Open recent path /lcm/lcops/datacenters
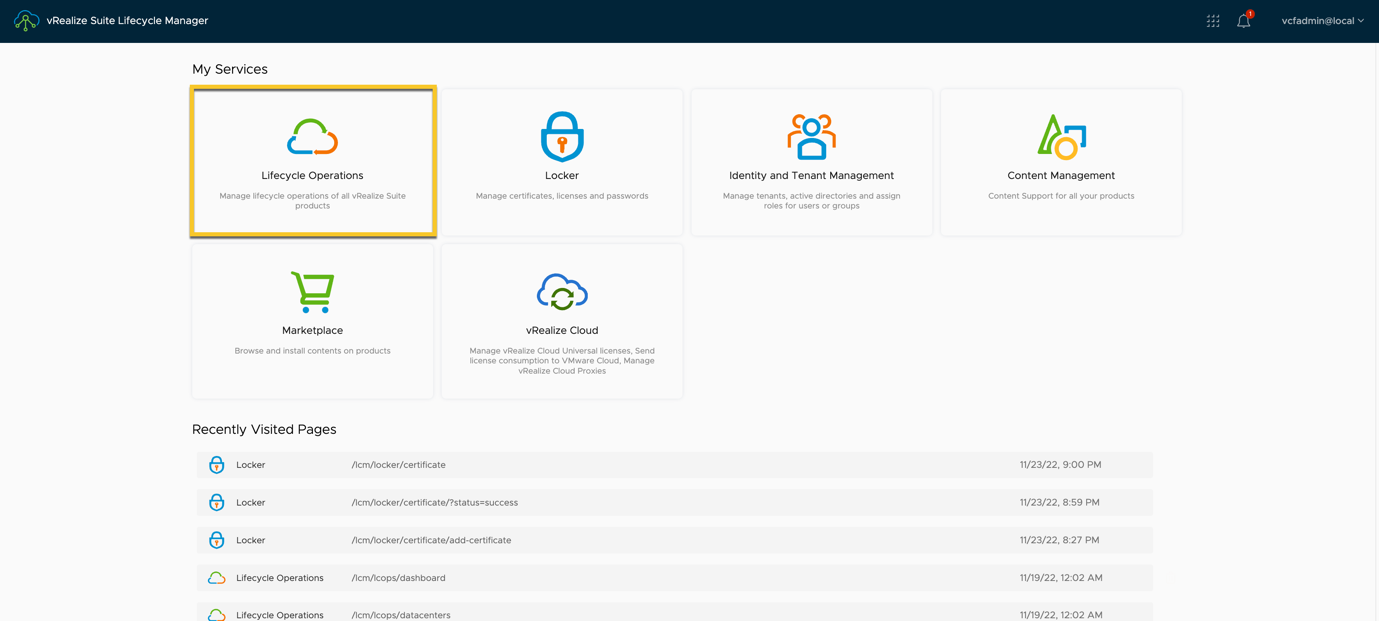 pos(401,615)
